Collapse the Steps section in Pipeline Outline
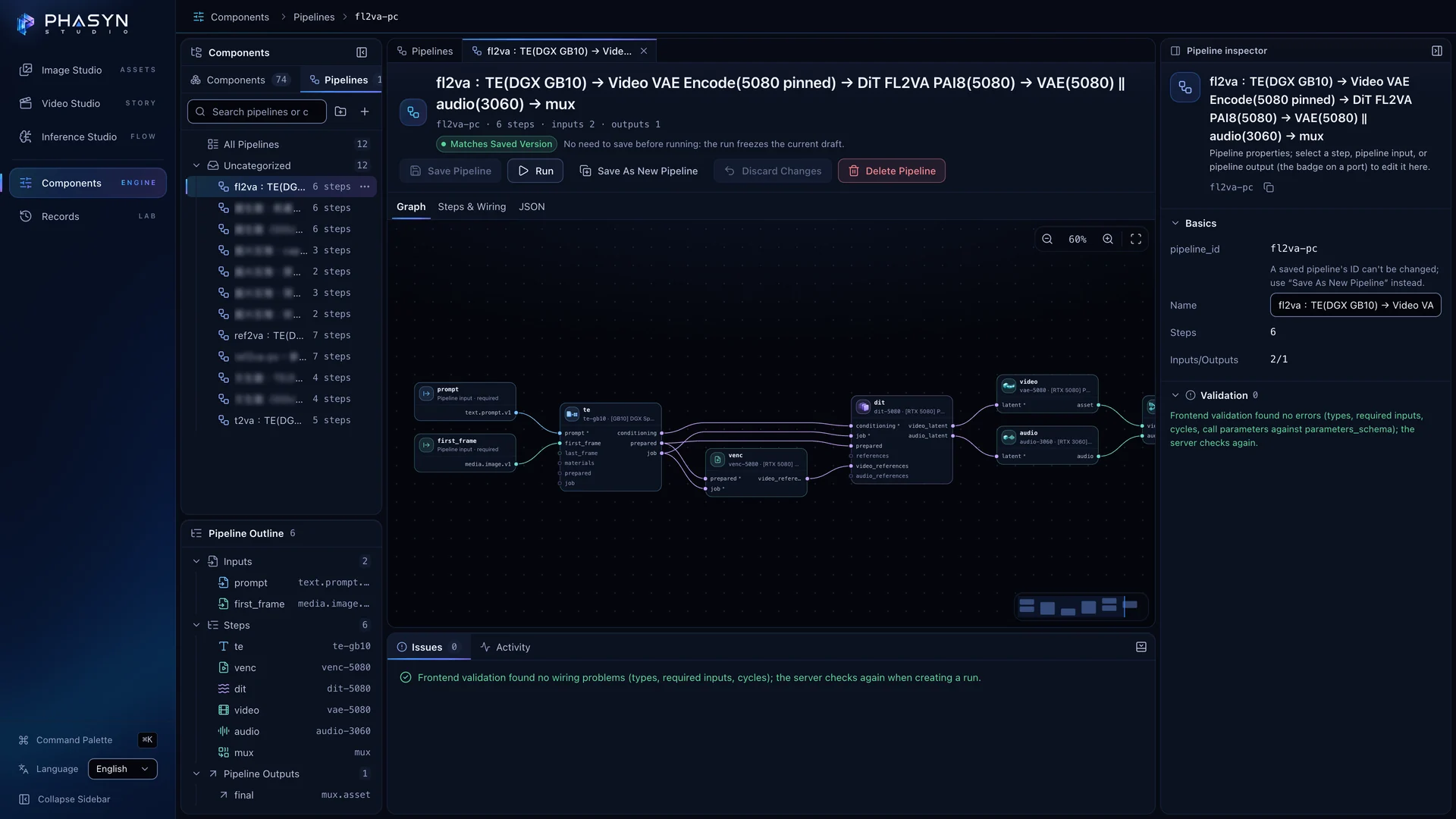1456x819 pixels. [x=196, y=625]
